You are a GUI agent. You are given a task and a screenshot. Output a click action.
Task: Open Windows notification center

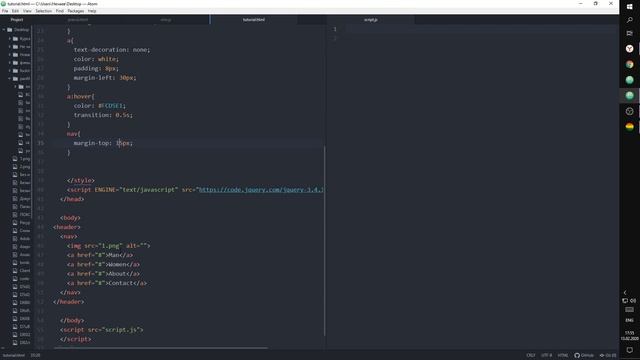point(629,350)
